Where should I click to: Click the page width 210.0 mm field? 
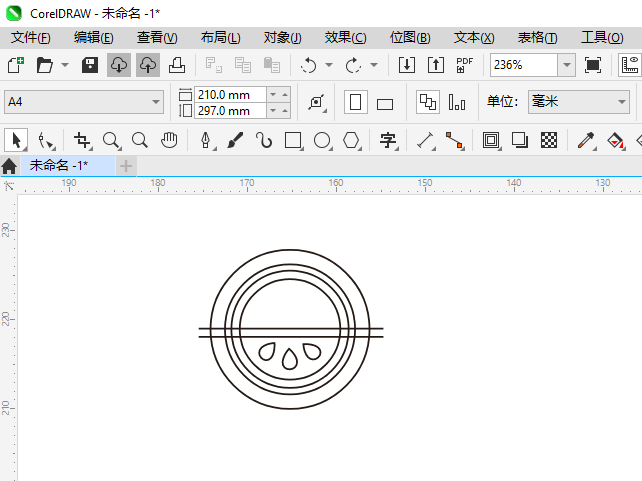(231, 95)
